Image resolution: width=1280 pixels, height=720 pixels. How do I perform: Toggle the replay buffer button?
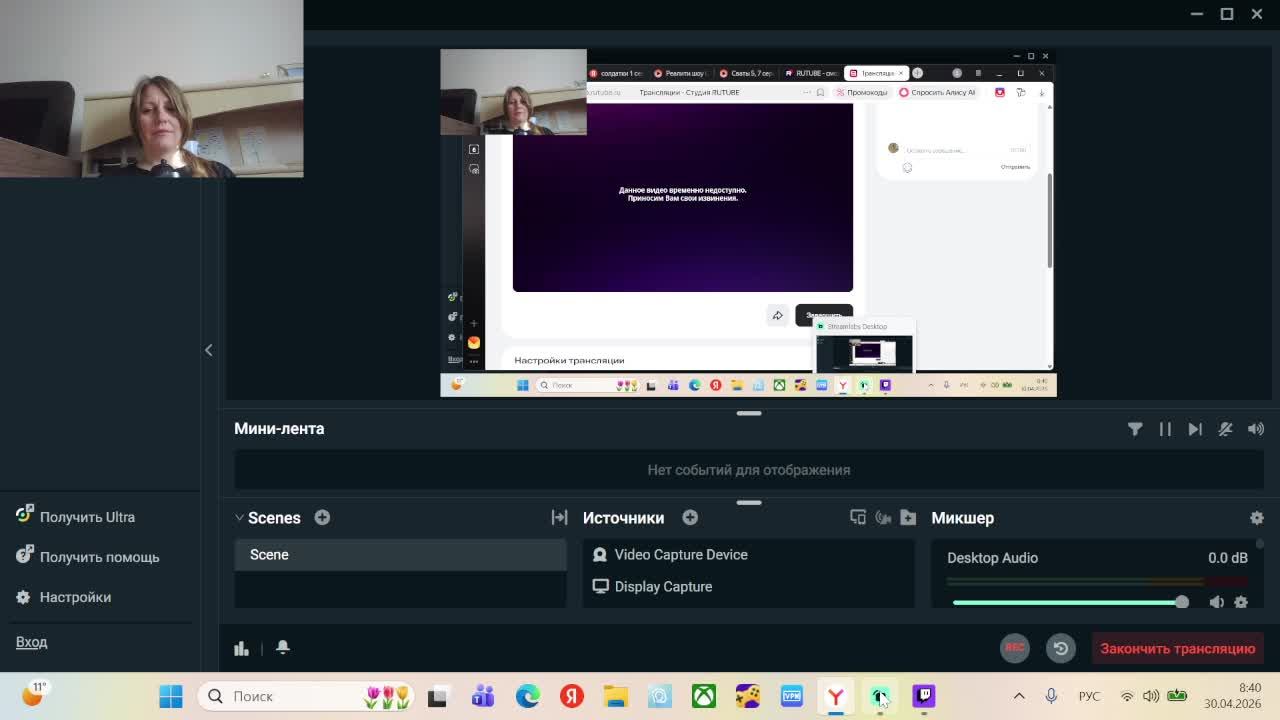coord(1060,648)
